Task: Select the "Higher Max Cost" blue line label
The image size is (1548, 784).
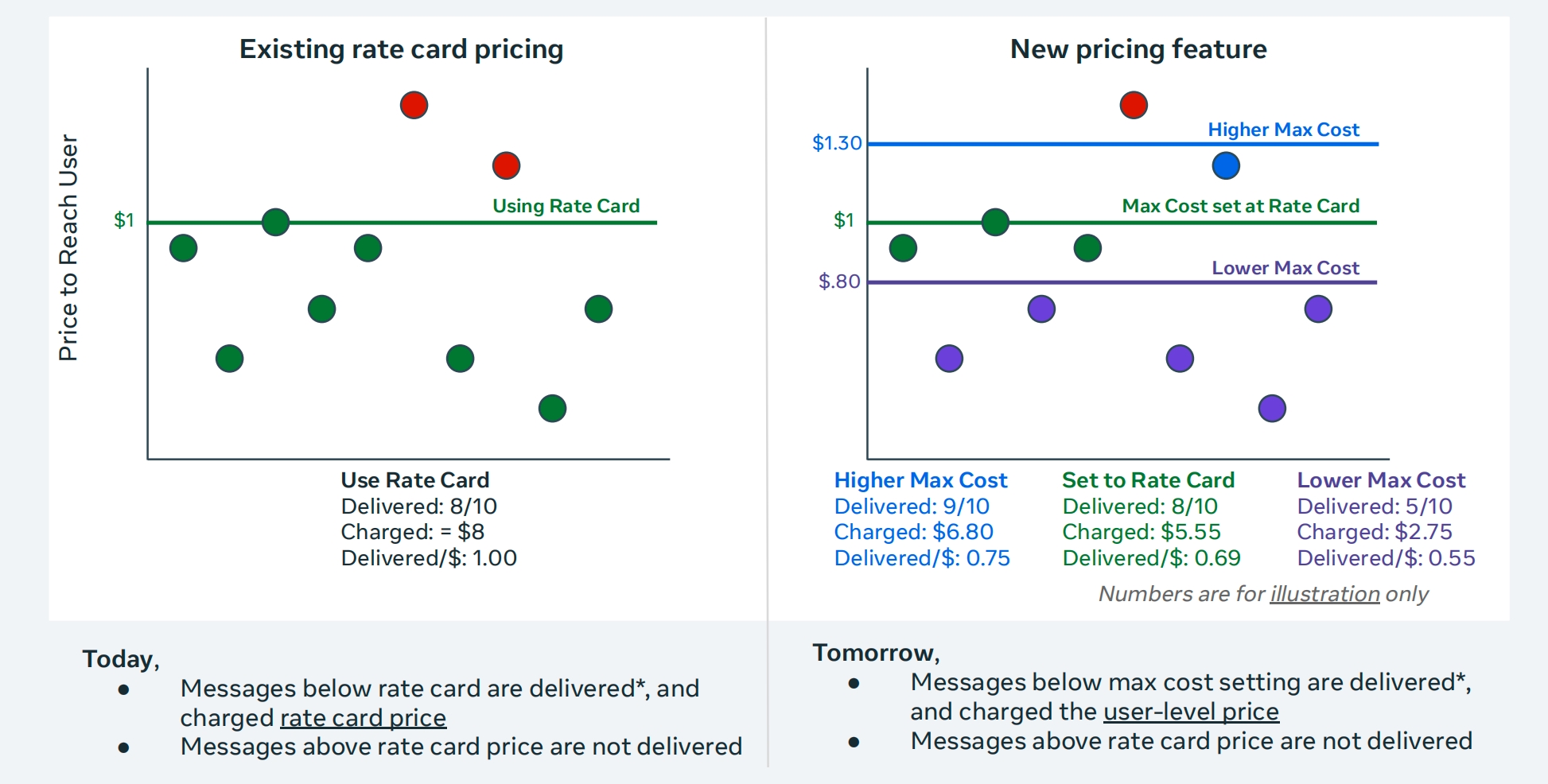Action: (1283, 130)
